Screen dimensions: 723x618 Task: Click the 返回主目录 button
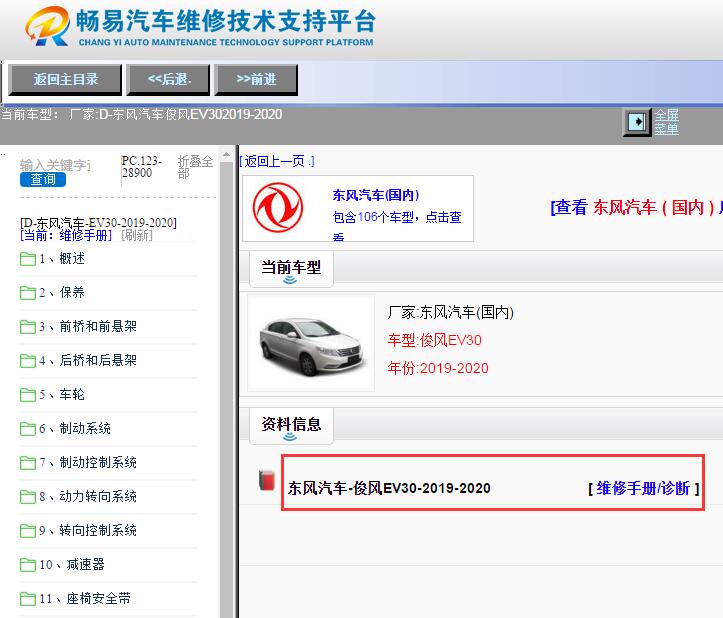click(x=65, y=79)
